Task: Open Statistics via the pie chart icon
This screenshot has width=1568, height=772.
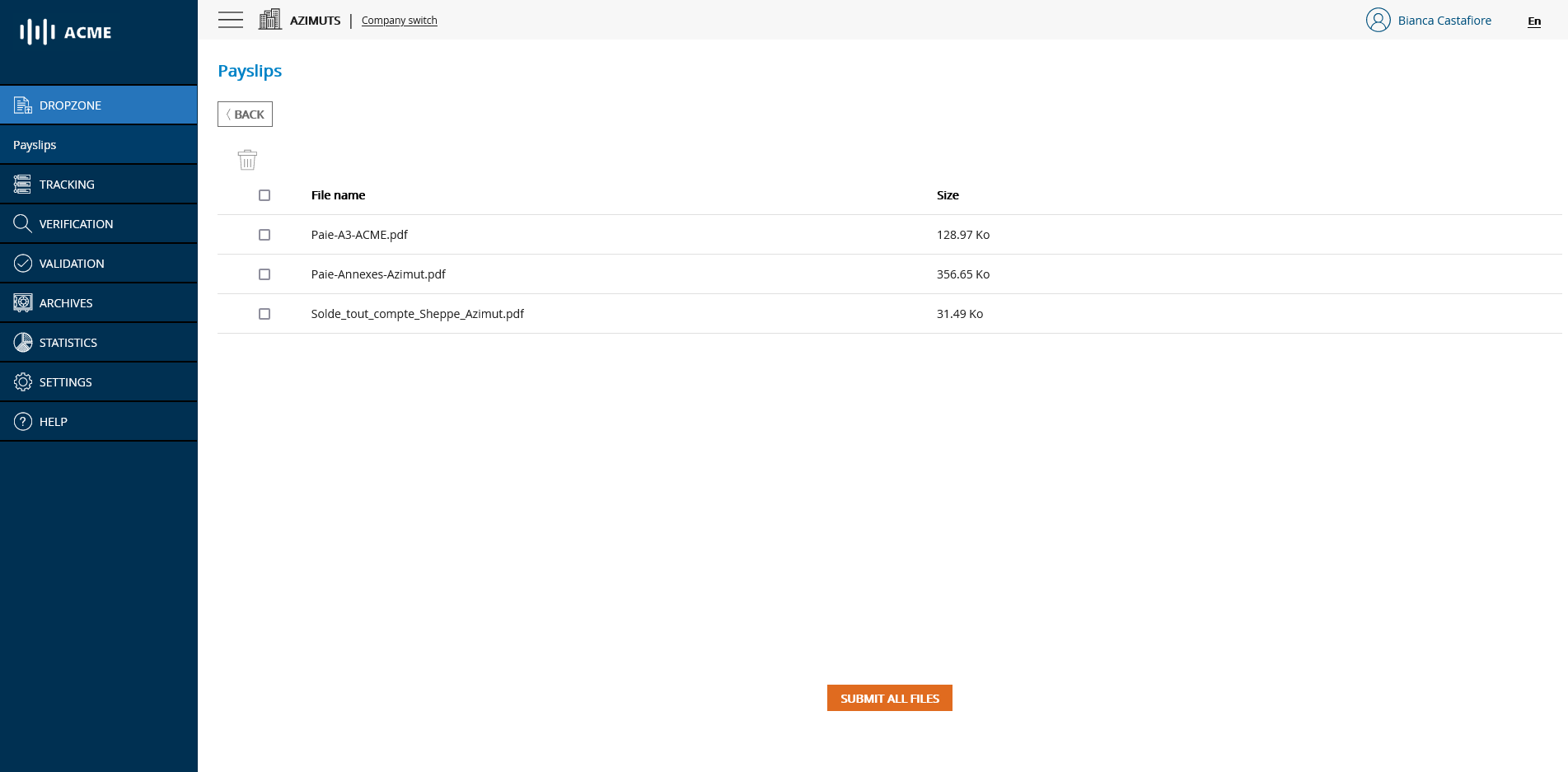Action: tap(22, 342)
